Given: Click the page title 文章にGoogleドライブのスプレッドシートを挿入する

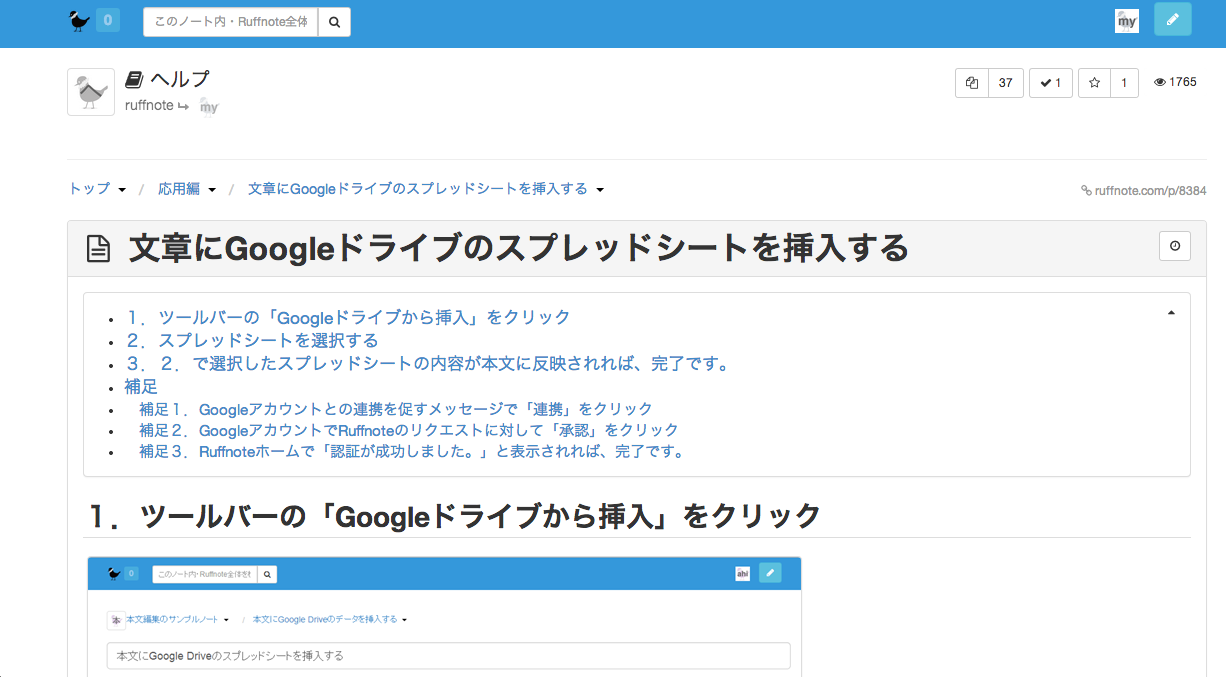Looking at the screenshot, I should (x=519, y=248).
